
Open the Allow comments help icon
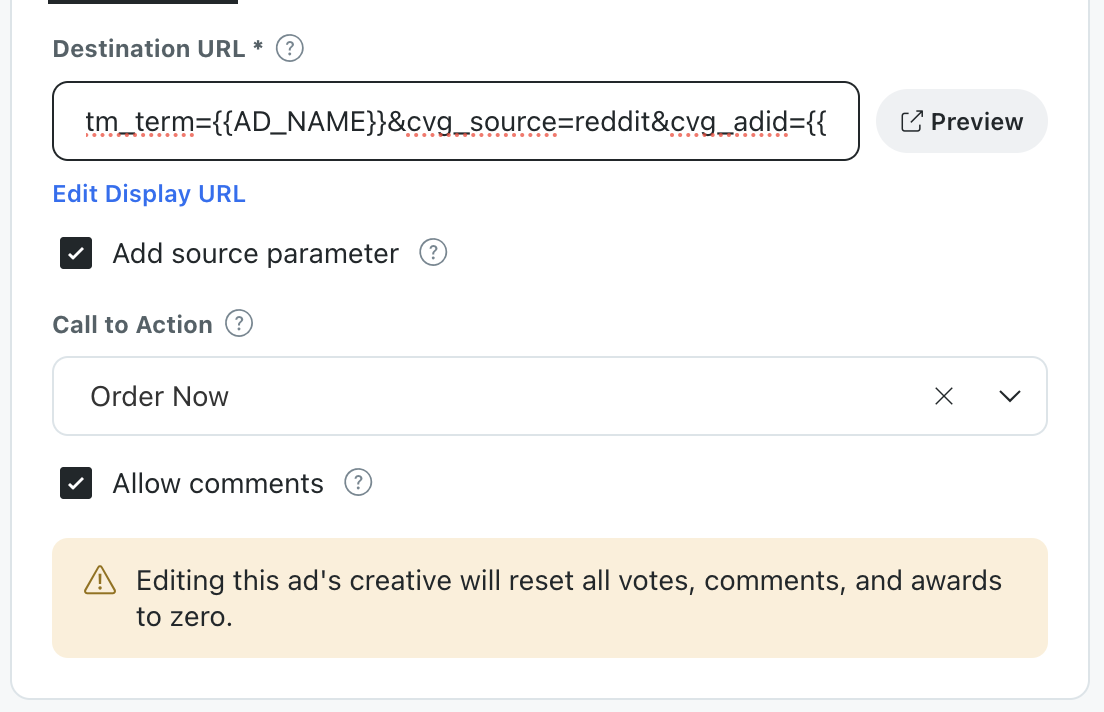[x=358, y=483]
